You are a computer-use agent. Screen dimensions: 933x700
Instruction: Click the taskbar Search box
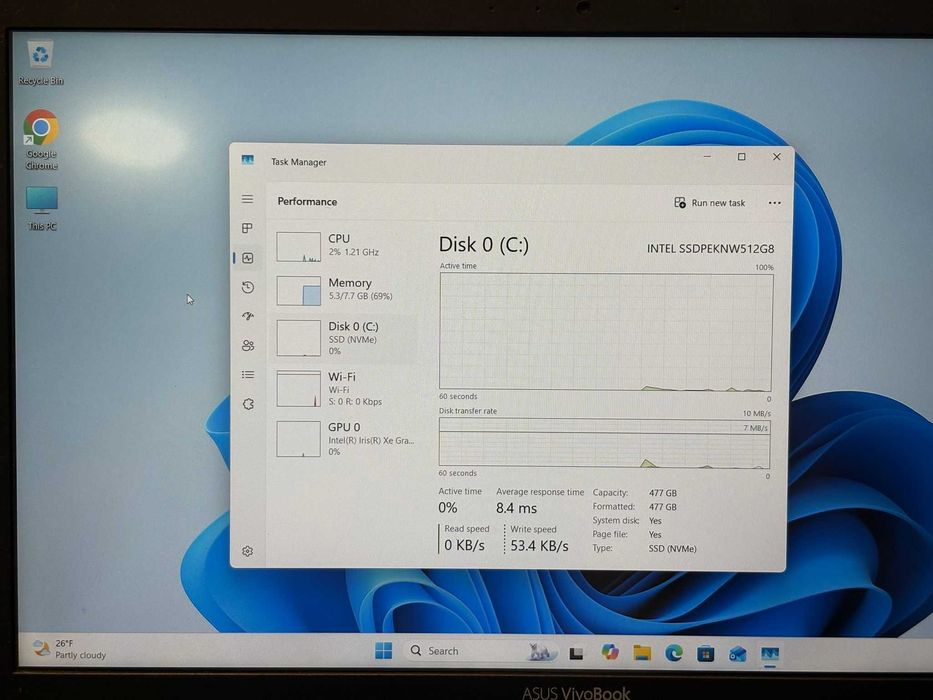point(482,652)
